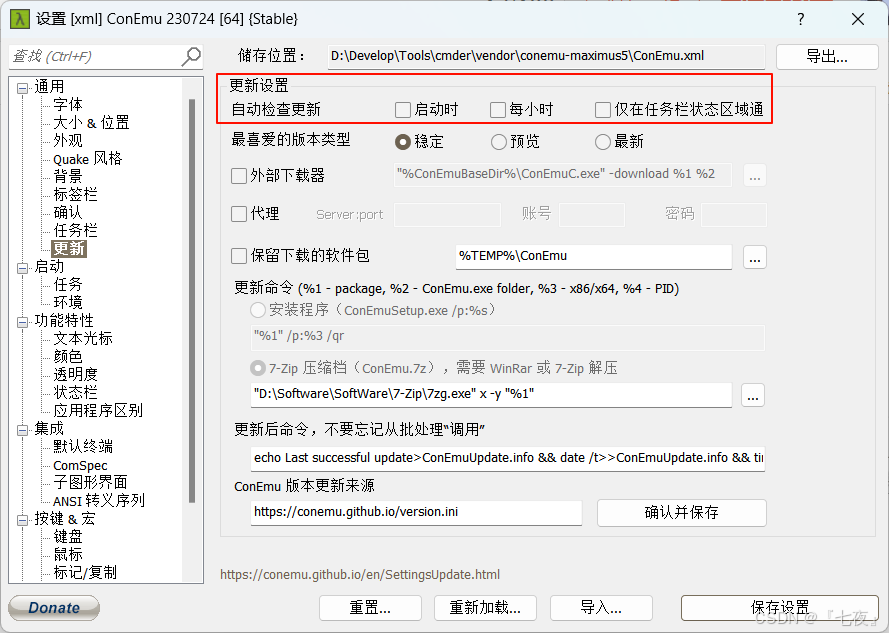Collapse the 功能特性 tree node
The width and height of the screenshot is (889, 633).
click(x=23, y=322)
